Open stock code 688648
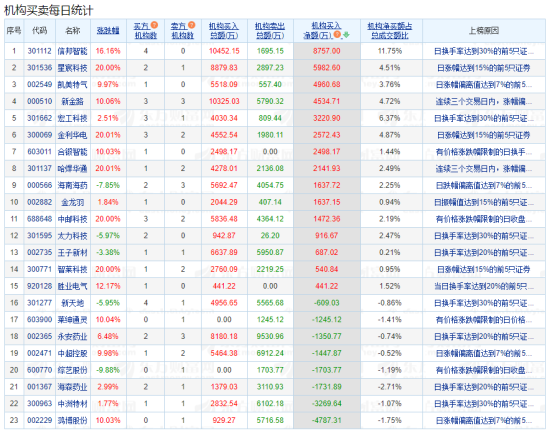This screenshot has height=436, width=550. (40, 219)
